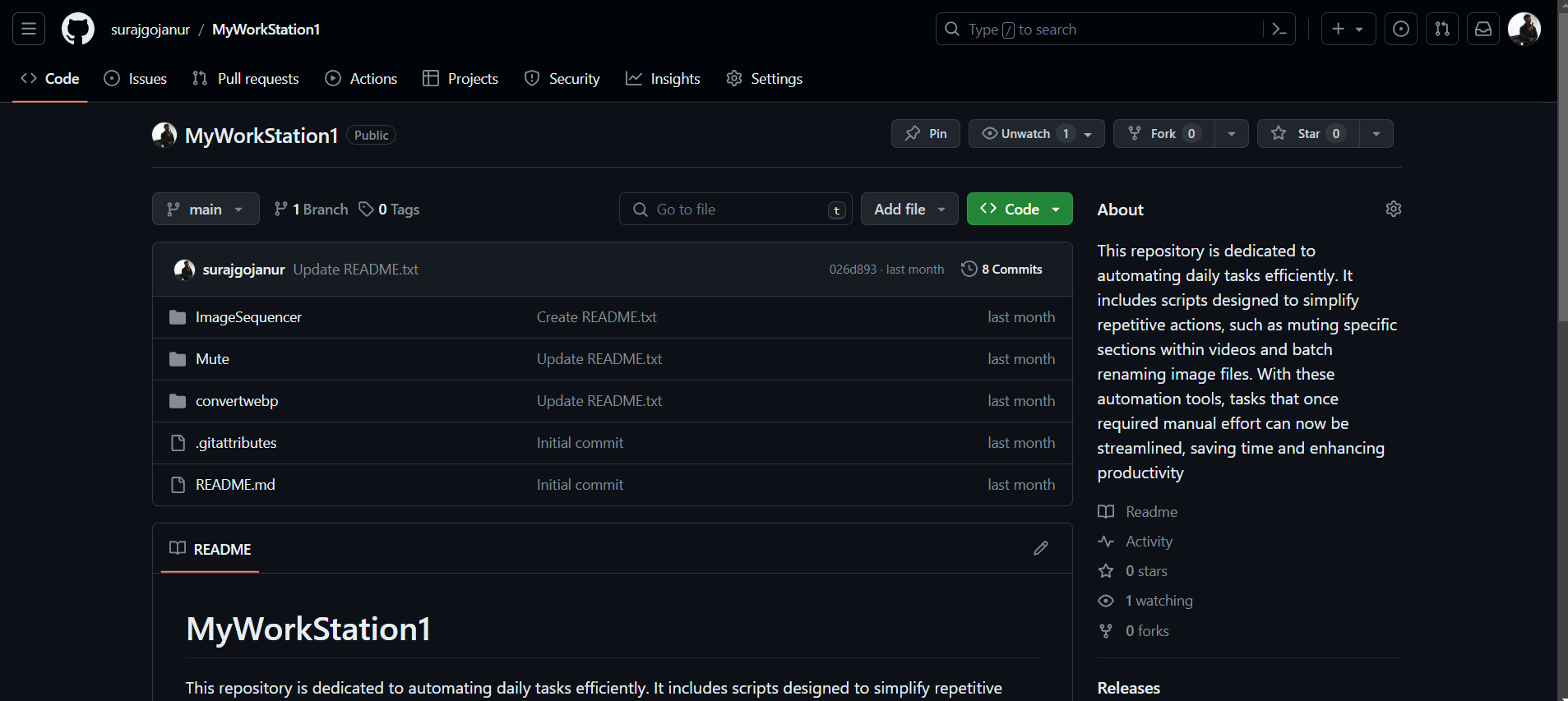Open the issues icon in header
The image size is (1568, 701).
(1400, 30)
